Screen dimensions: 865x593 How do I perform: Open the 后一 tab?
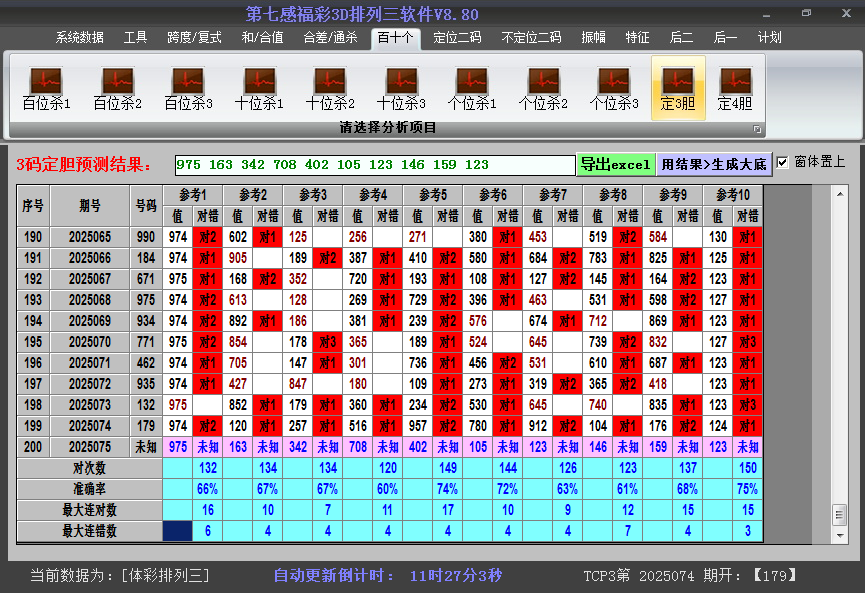725,38
